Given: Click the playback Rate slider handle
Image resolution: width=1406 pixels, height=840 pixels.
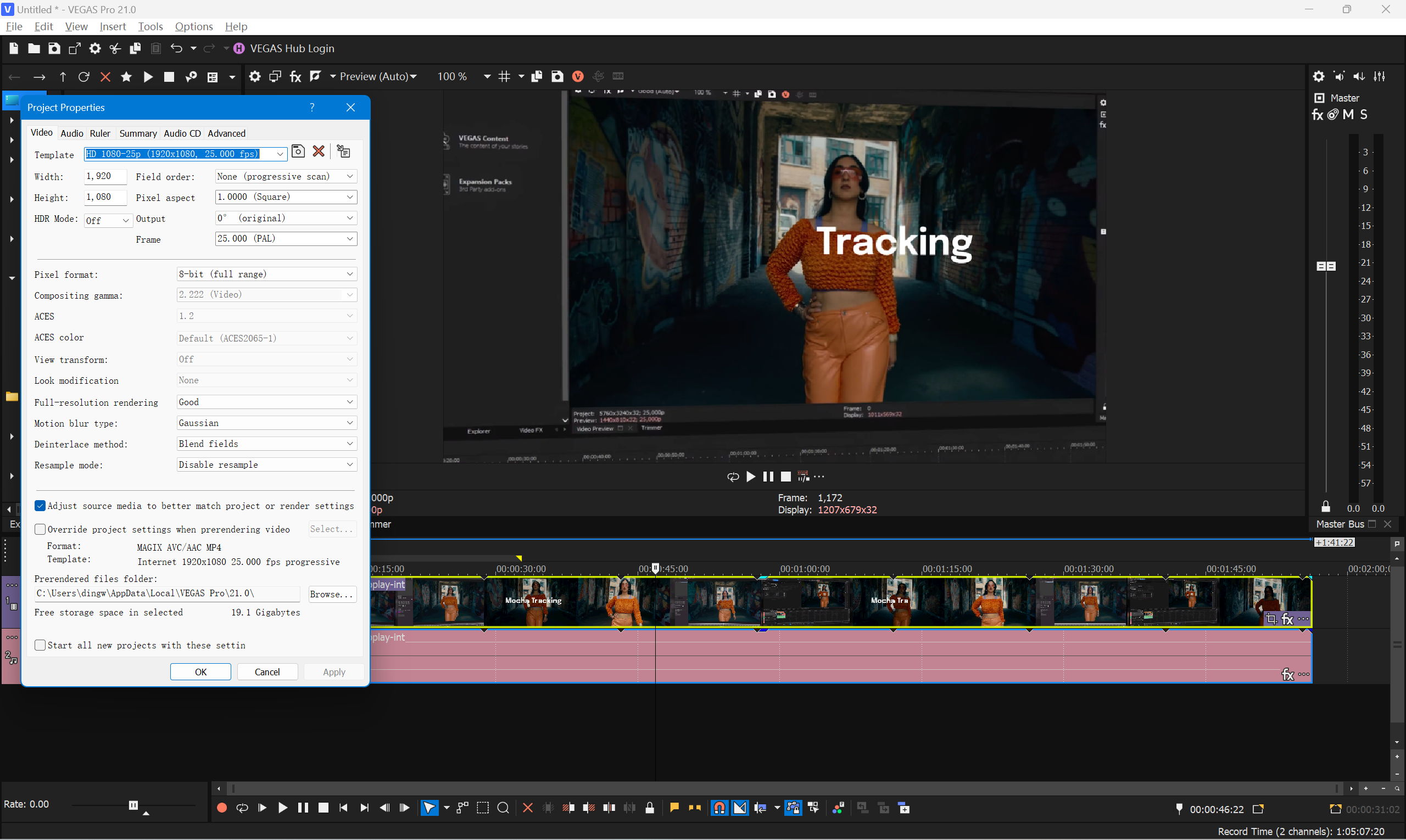Looking at the screenshot, I should tap(133, 805).
